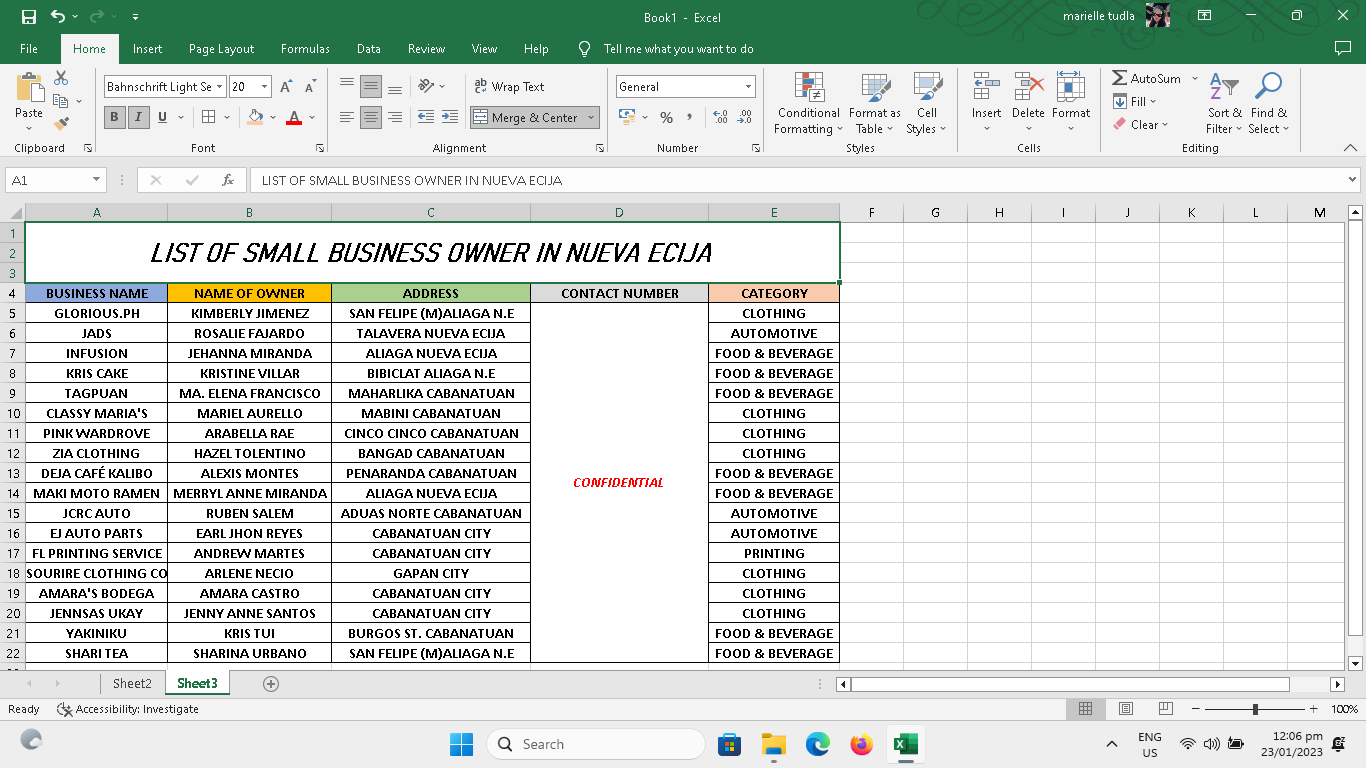
Task: Expand the formula bar
Action: pos(1353,180)
